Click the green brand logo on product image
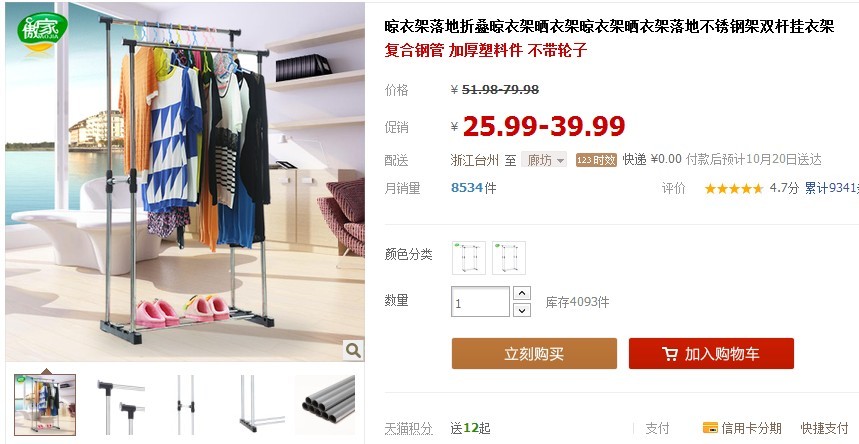 (x=42, y=31)
